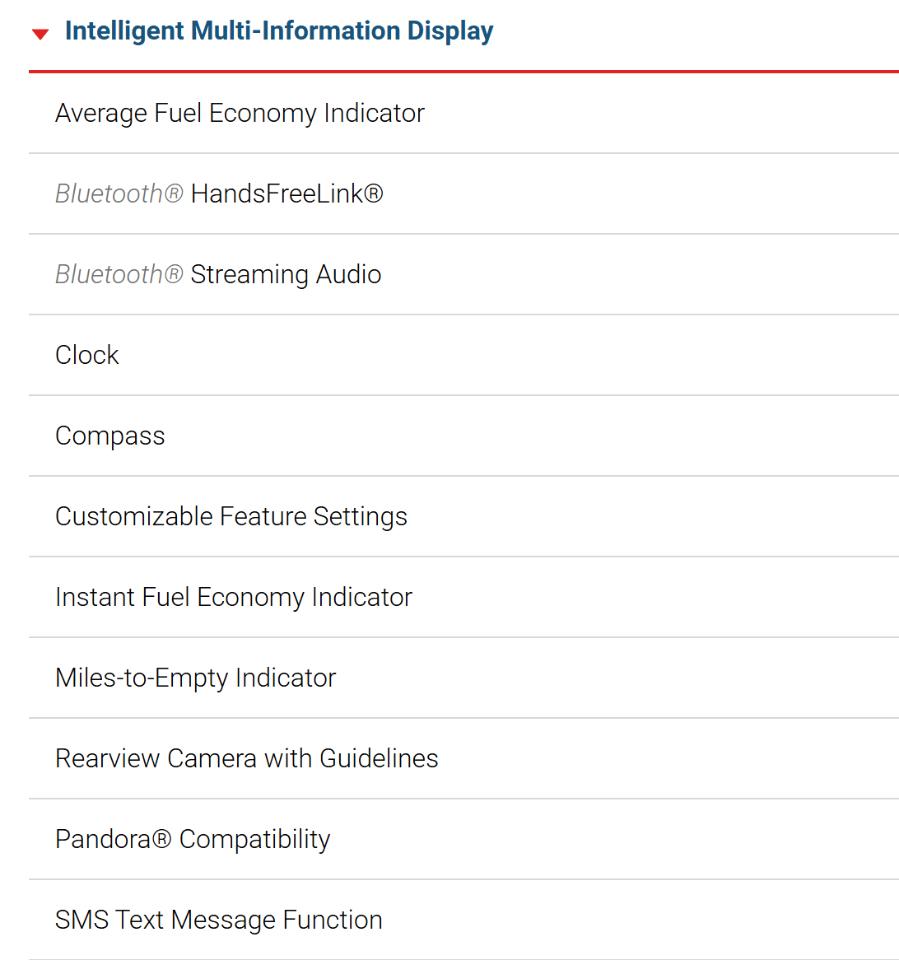Collapse section using the red triangle arrow
899x960 pixels.
tap(40, 34)
